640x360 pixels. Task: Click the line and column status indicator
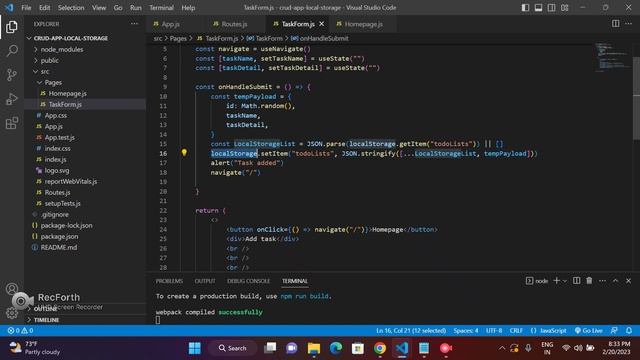pyautogui.click(x=411, y=331)
